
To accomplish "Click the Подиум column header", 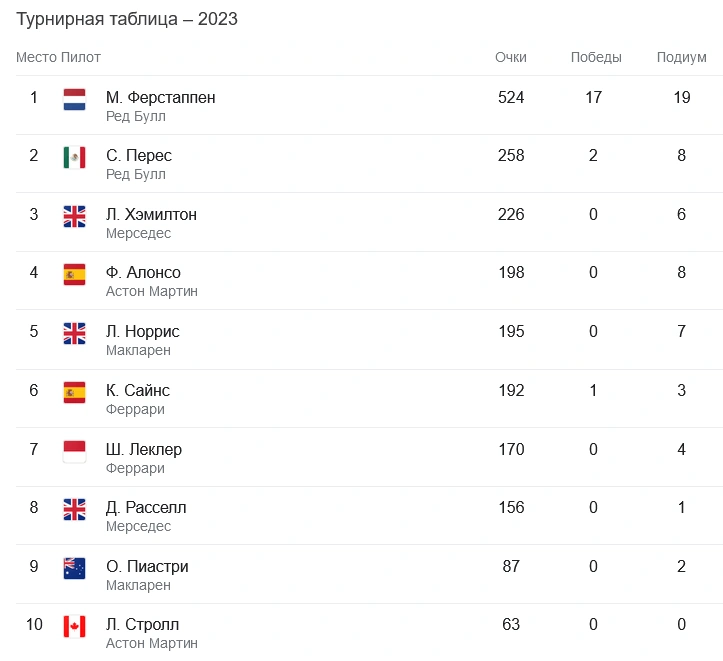I will 681,58.
